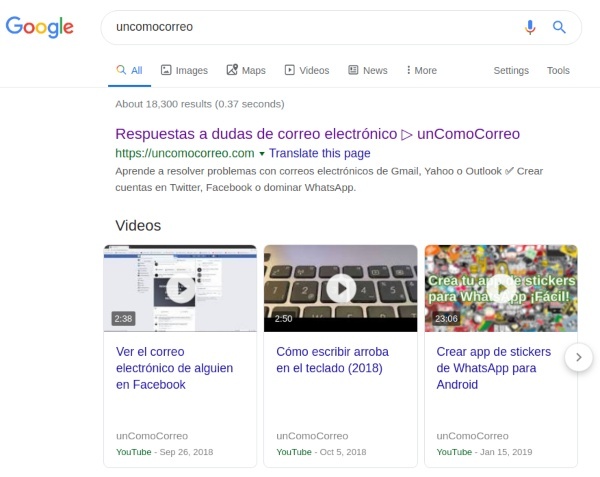600x477 pixels.
Task: Open search Settings
Action: click(511, 70)
